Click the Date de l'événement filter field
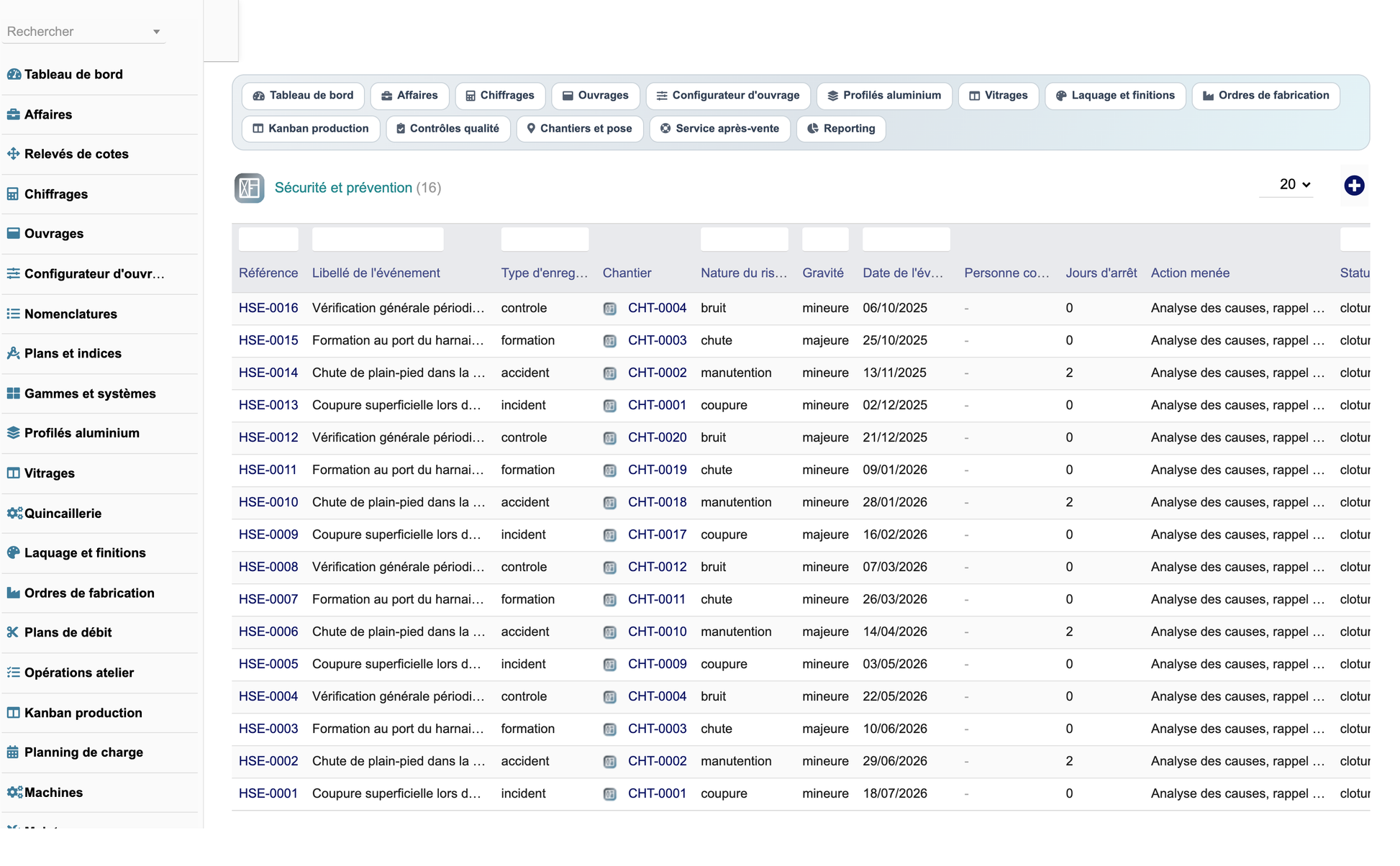Image resolution: width=1400 pixels, height=866 pixels. [x=906, y=239]
